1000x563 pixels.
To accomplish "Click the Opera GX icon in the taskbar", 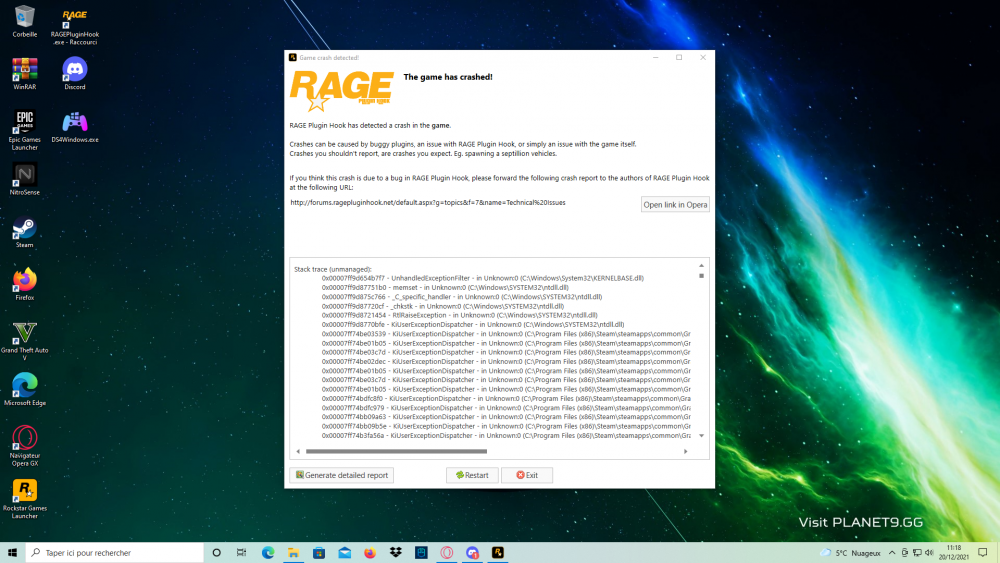I will point(446,552).
